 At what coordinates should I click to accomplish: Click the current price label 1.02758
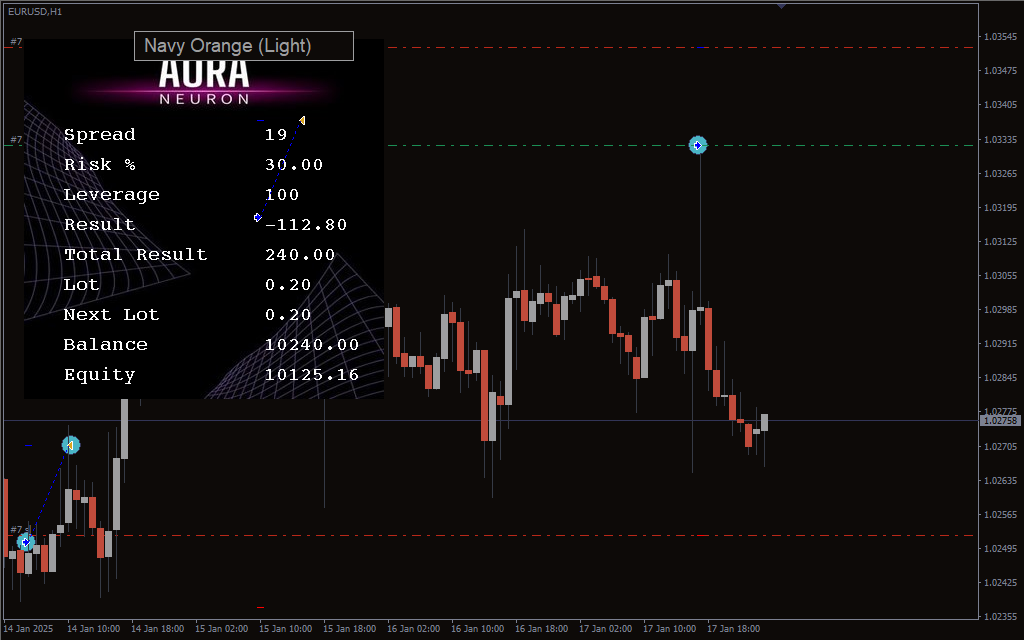pos(1000,421)
